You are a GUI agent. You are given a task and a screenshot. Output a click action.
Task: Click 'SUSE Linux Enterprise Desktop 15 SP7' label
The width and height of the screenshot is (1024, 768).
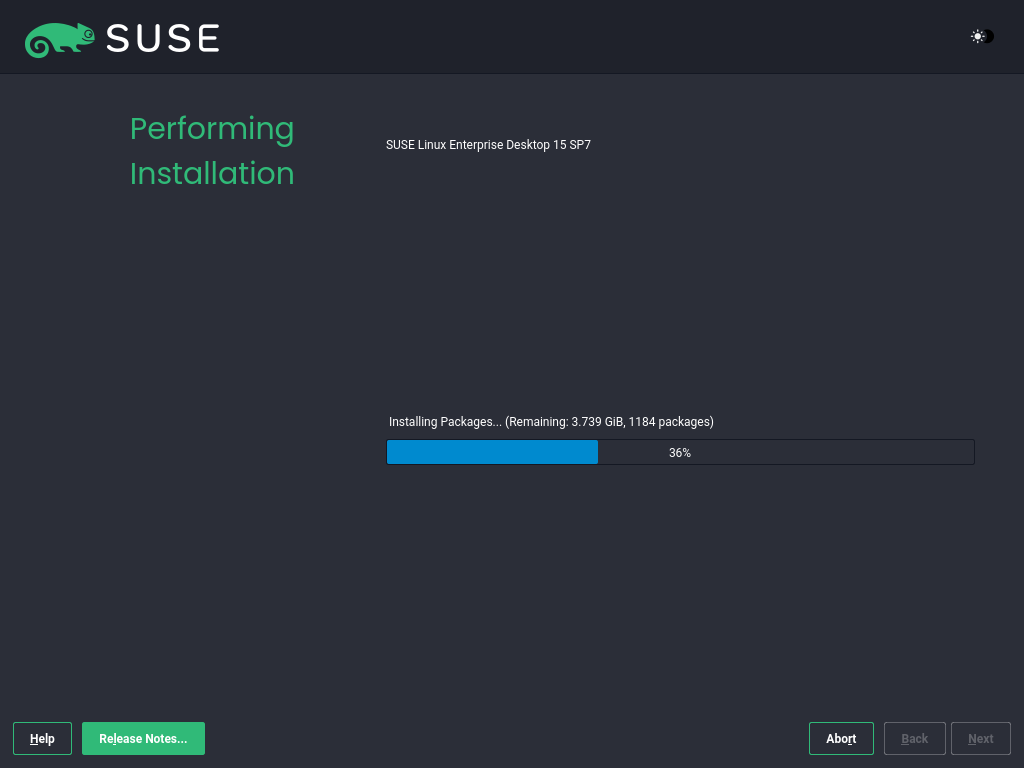[x=488, y=145]
